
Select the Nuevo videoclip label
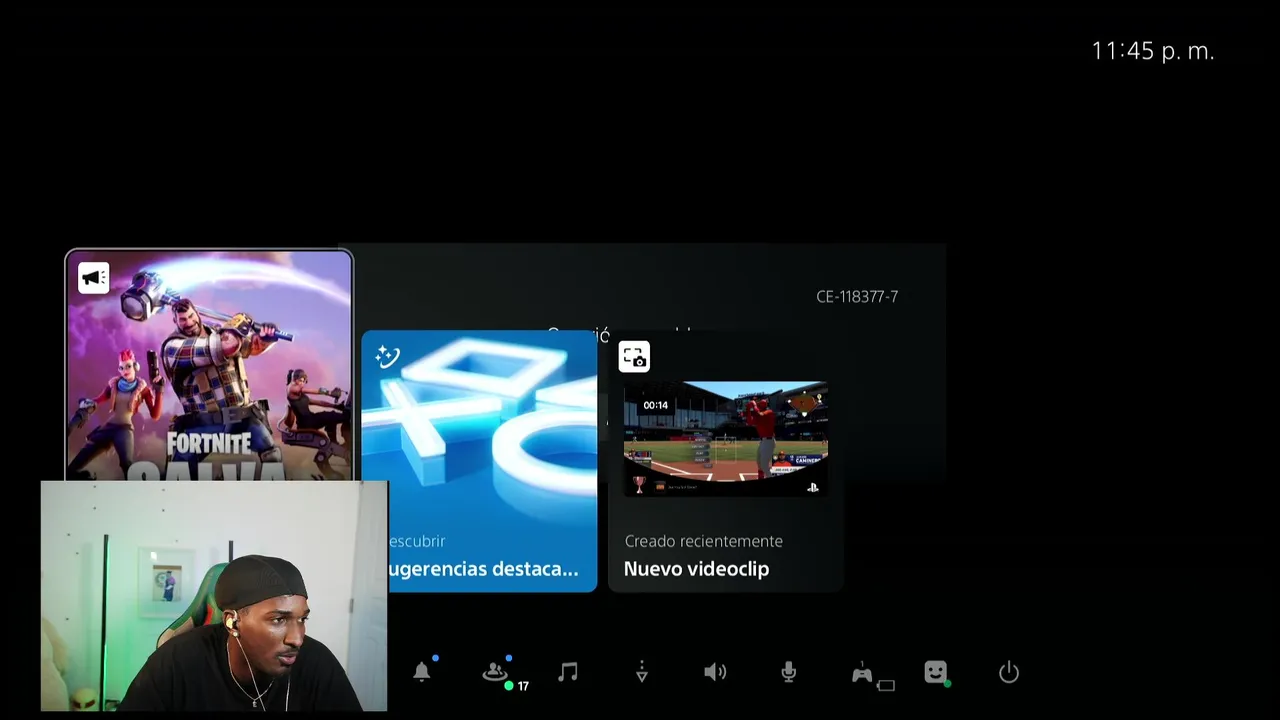point(696,569)
